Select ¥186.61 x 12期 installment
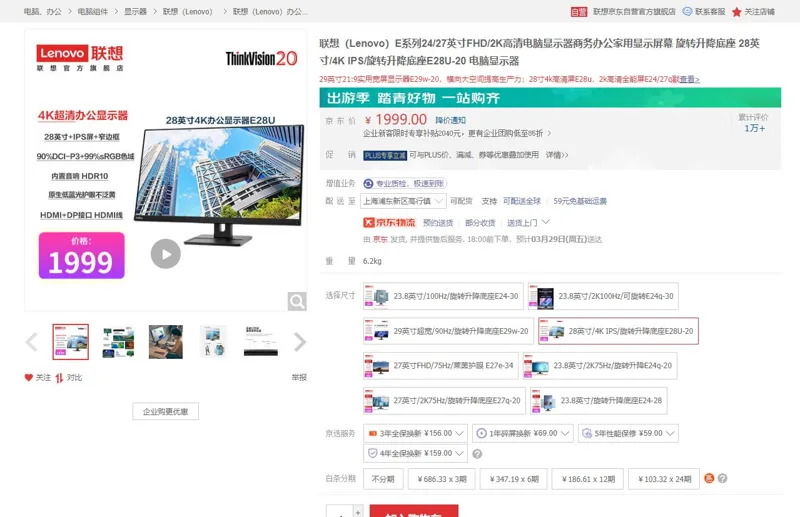This screenshot has height=517, width=800. click(588, 479)
